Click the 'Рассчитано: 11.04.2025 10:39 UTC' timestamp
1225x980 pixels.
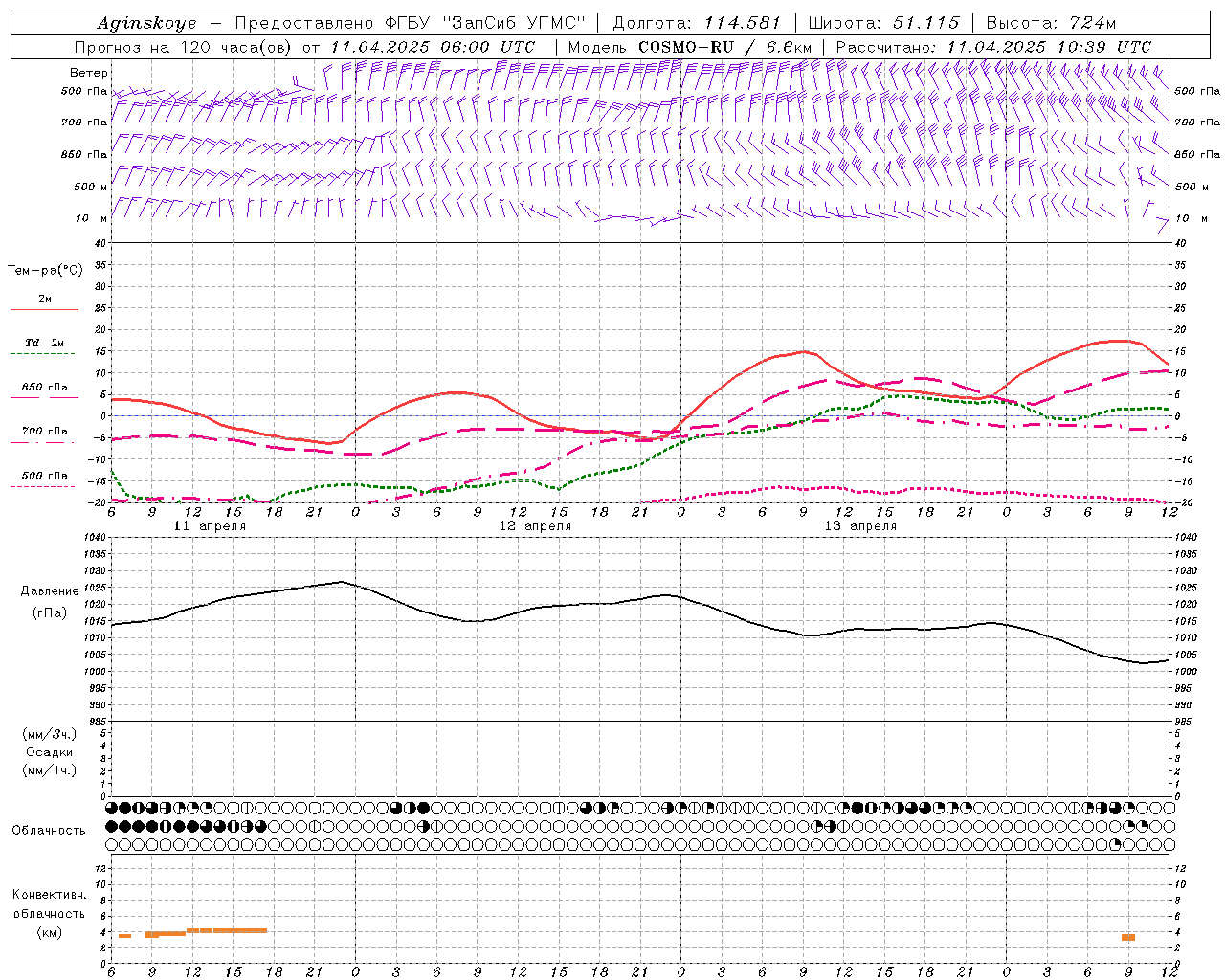tap(993, 47)
